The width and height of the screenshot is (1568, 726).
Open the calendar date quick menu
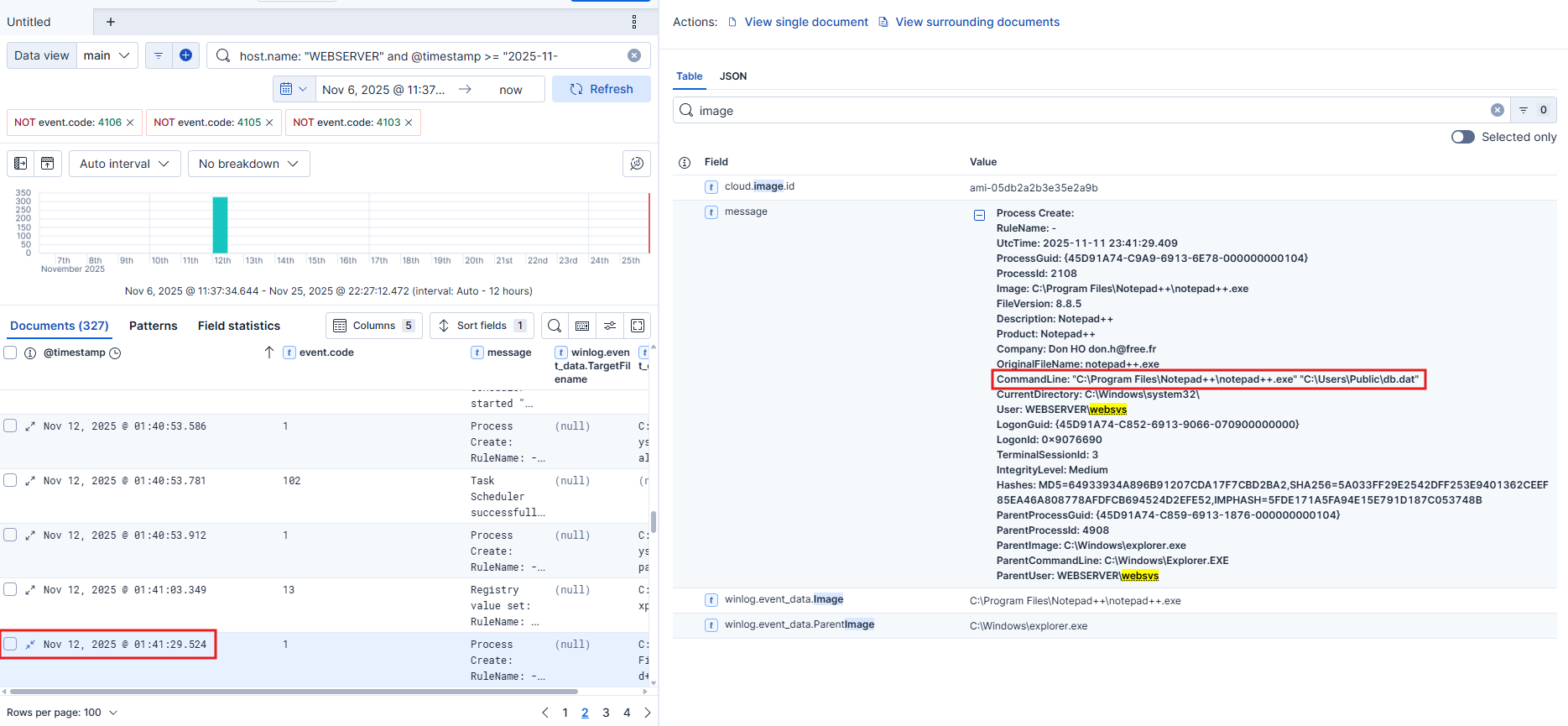point(293,89)
